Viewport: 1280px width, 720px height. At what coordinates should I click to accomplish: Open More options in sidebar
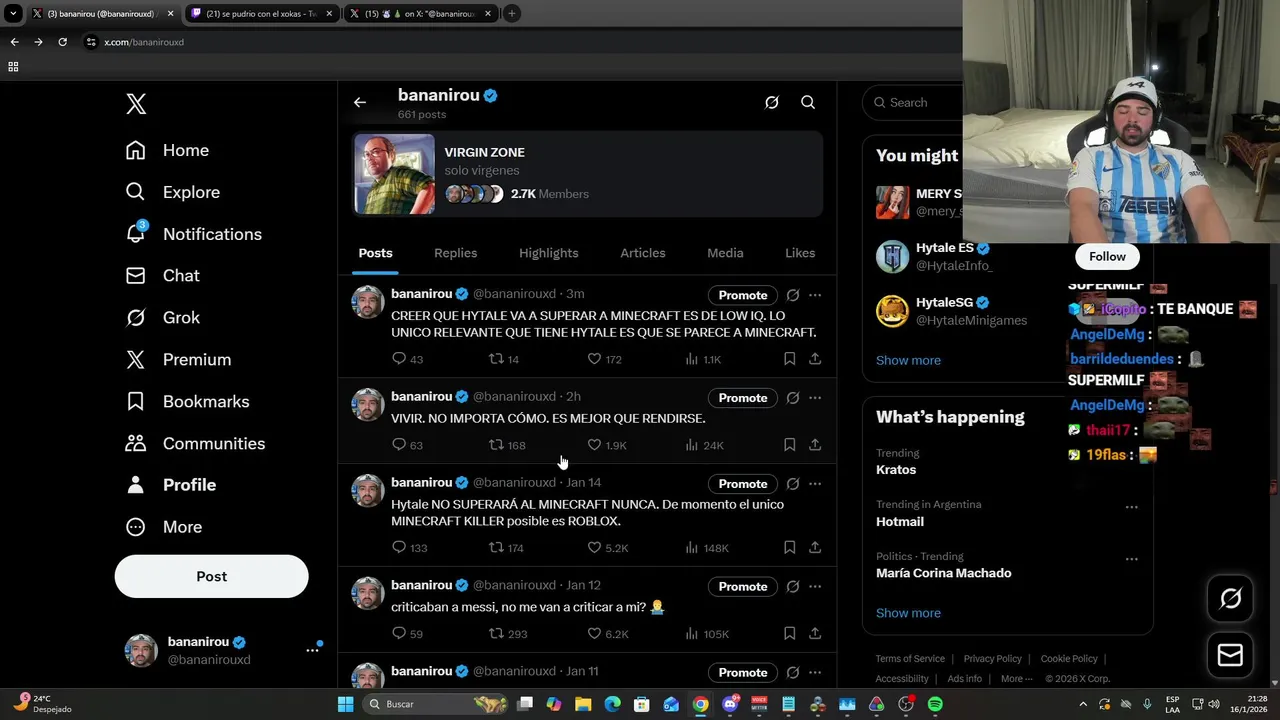coord(163,527)
